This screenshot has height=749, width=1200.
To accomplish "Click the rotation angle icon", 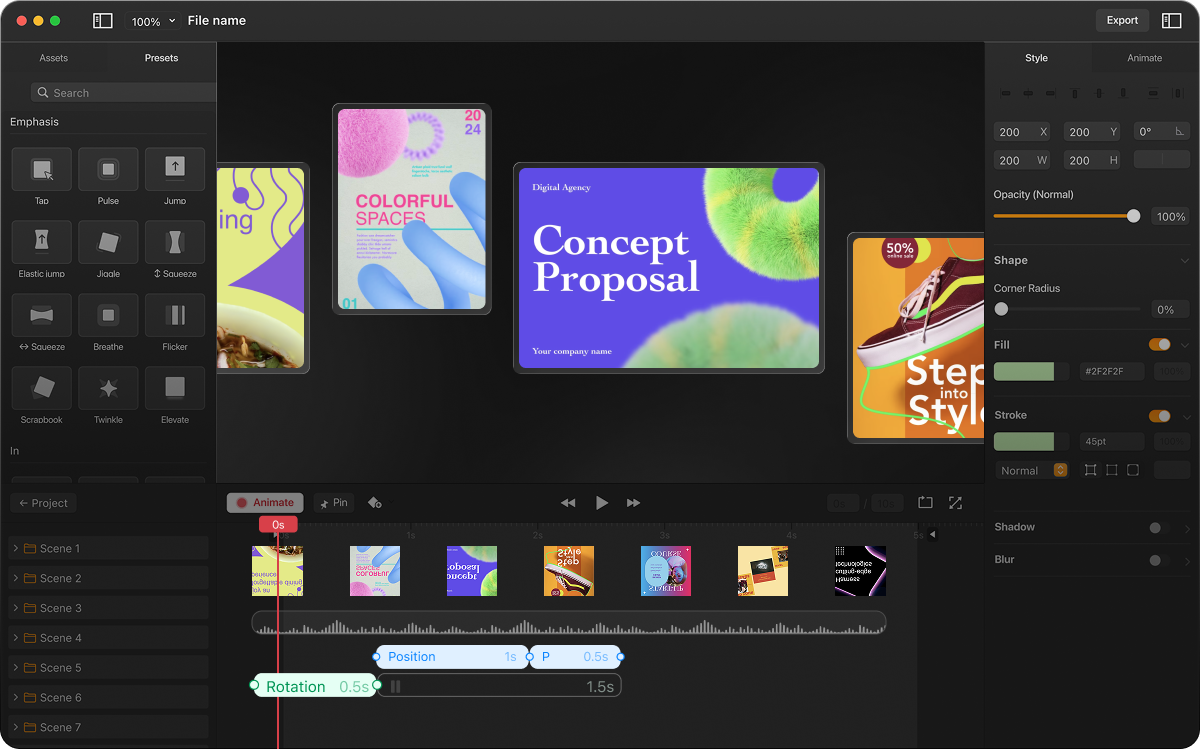I will click(1180, 131).
